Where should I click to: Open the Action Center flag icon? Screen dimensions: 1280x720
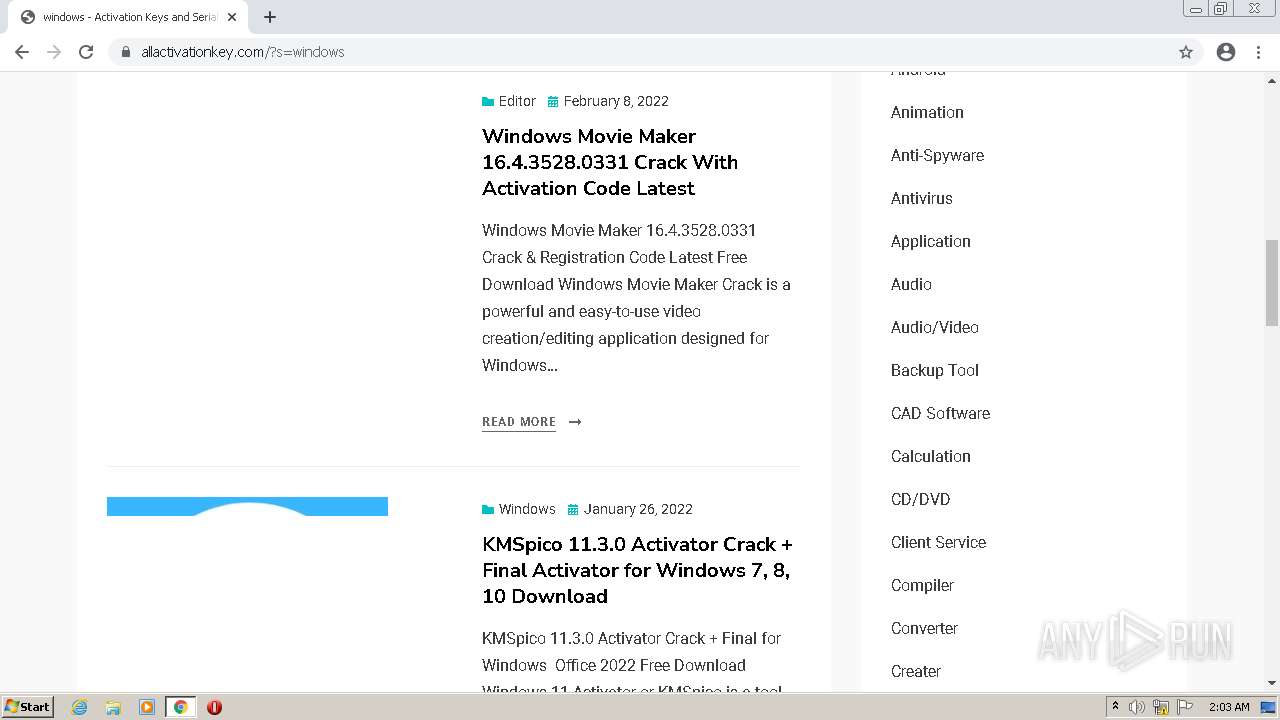click(1185, 707)
